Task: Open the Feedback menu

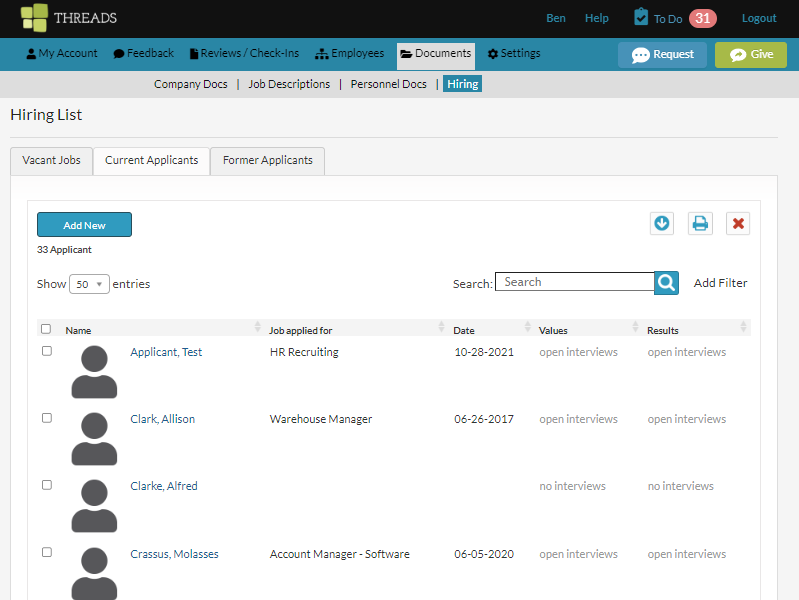Action: coord(144,54)
